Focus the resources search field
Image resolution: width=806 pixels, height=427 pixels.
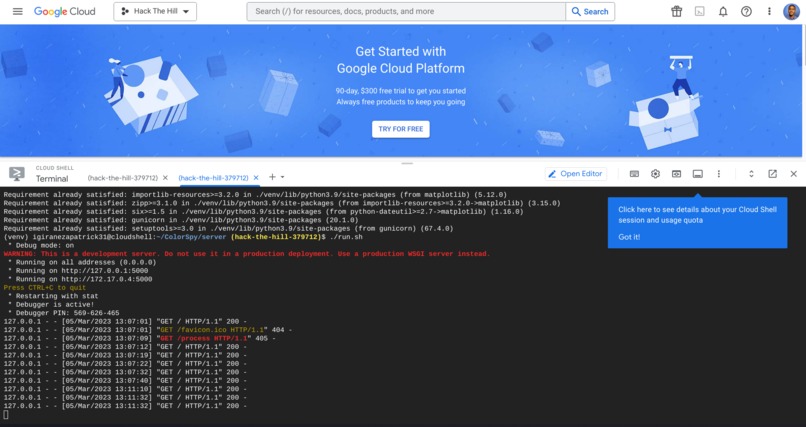click(406, 11)
